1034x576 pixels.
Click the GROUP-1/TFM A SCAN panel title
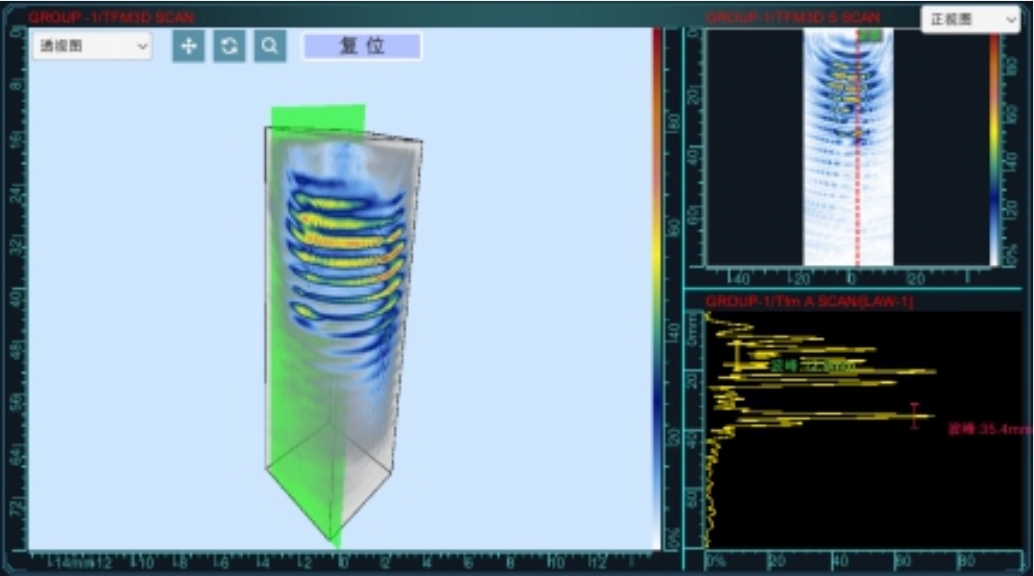(808, 301)
